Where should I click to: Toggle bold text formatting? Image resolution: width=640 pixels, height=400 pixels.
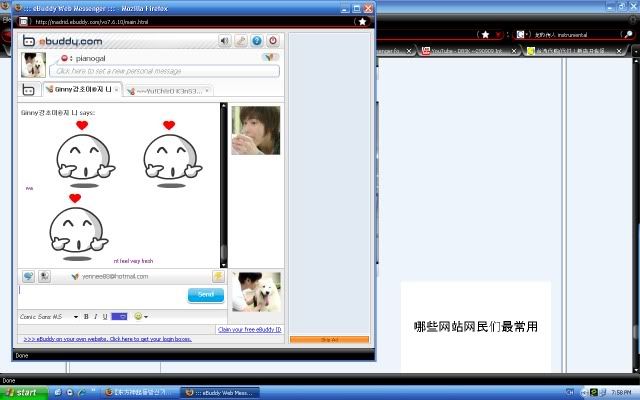86,317
